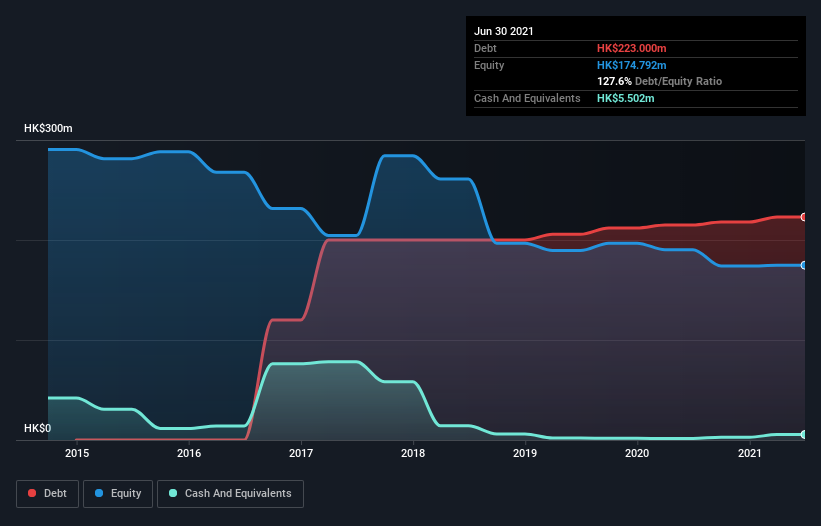Click the Equity row label in tooltip
The height and width of the screenshot is (526, 821).
point(489,65)
